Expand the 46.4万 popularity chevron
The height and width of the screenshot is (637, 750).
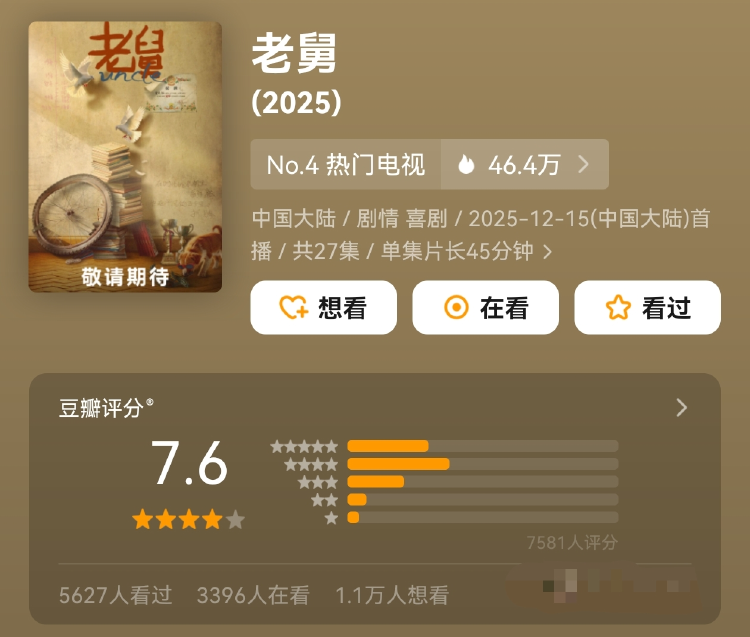pyautogui.click(x=584, y=165)
